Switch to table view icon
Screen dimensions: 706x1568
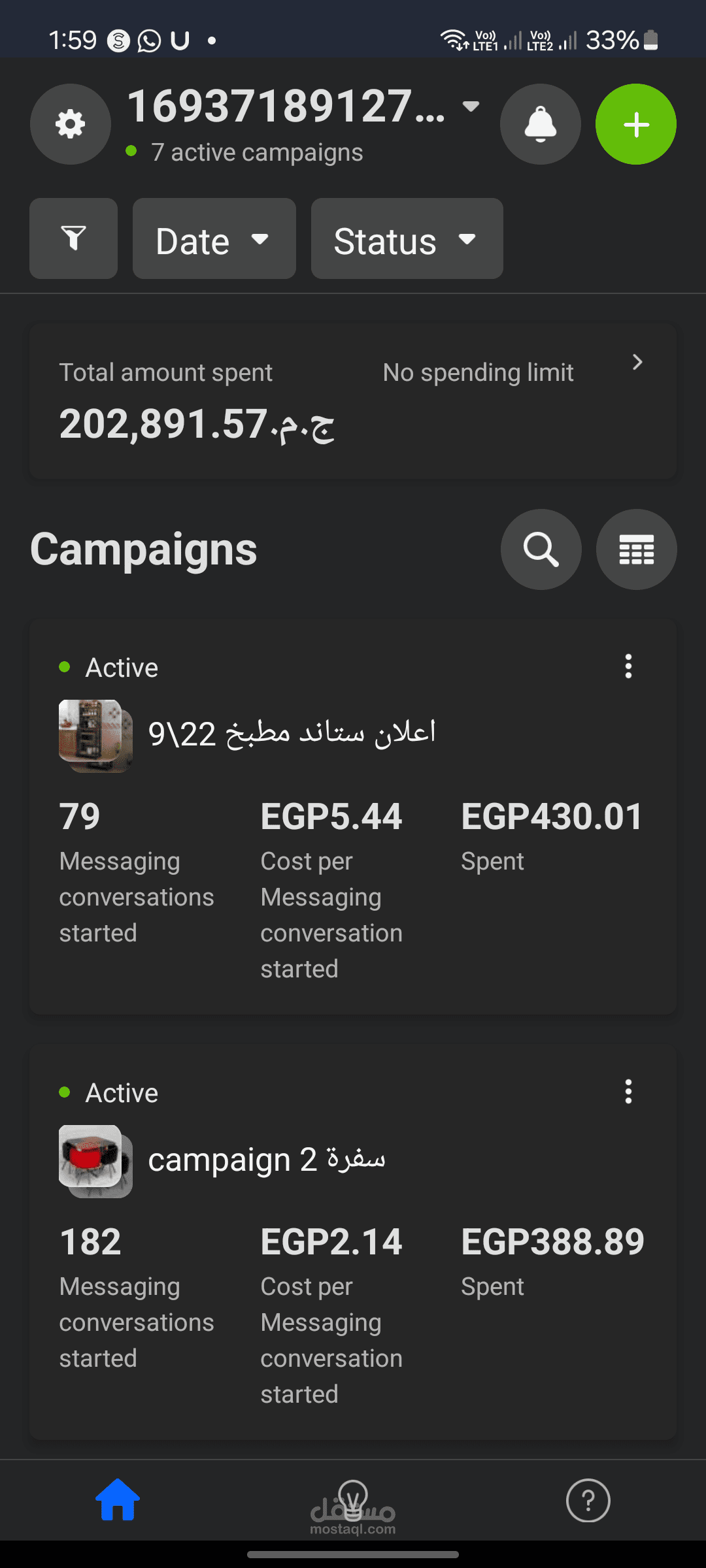(x=636, y=549)
